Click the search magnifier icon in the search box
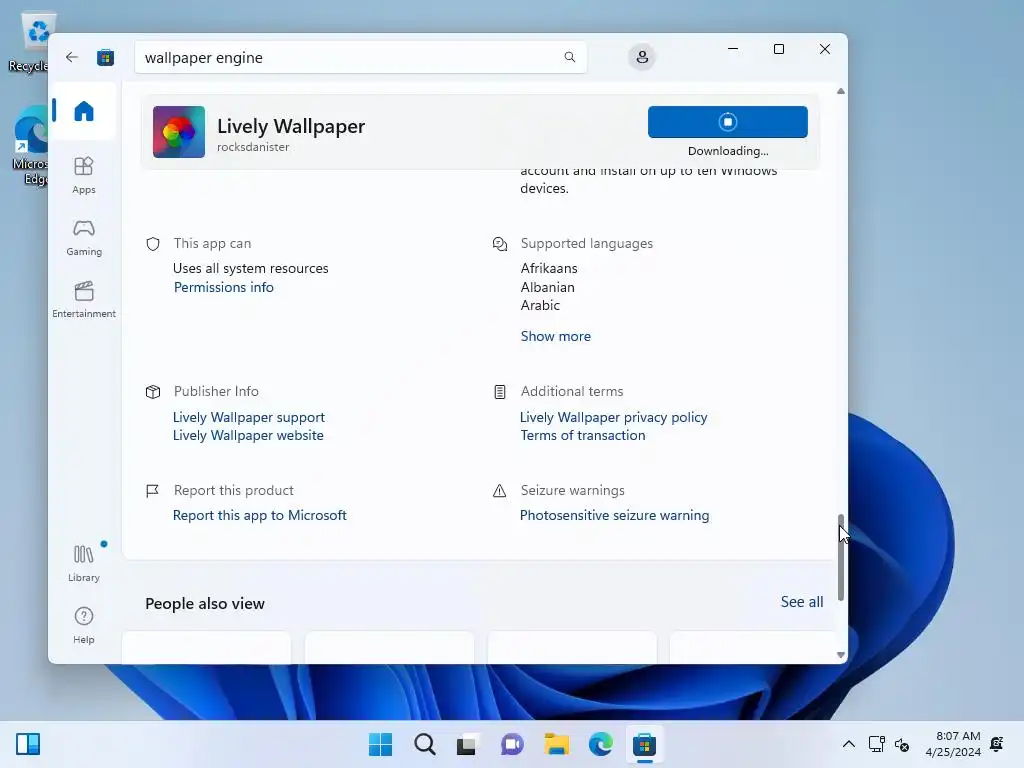 tap(569, 57)
